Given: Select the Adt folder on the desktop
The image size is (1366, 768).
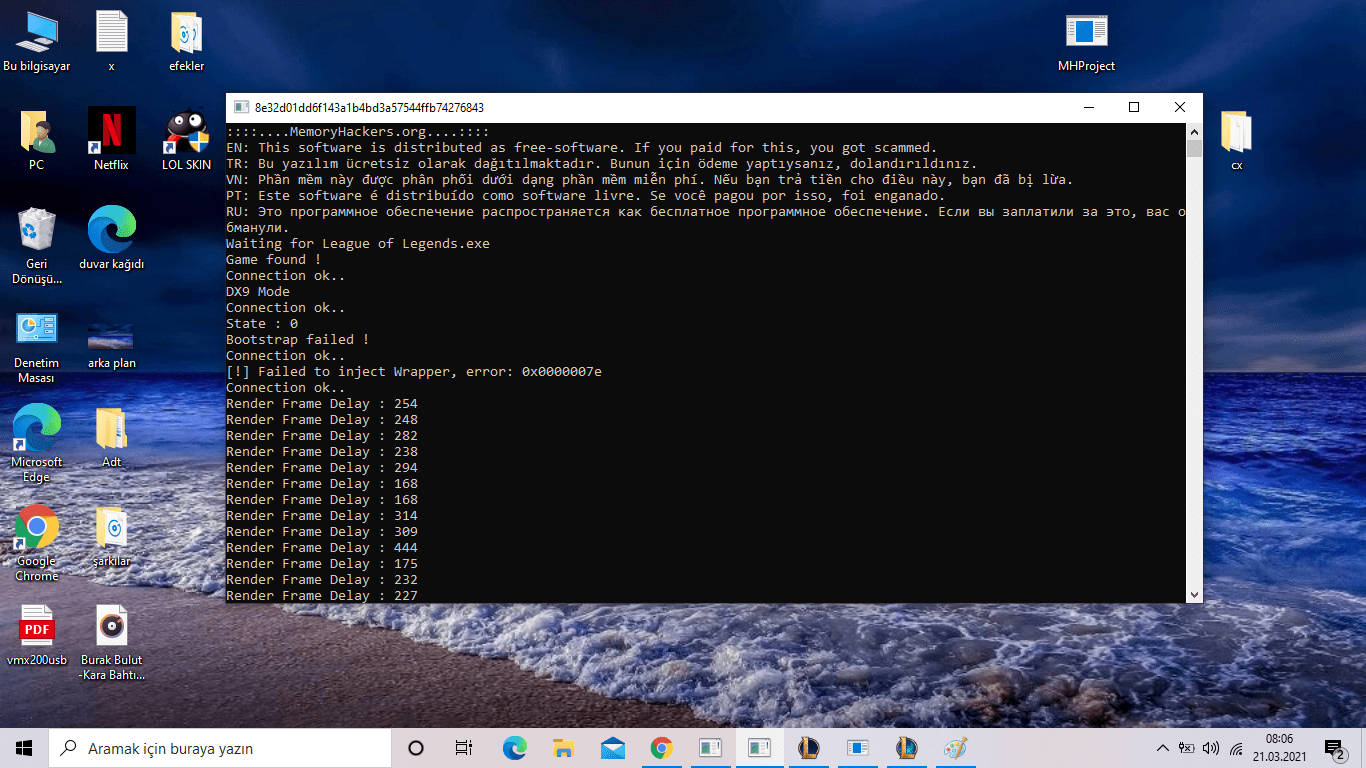Looking at the screenshot, I should coord(112,437).
